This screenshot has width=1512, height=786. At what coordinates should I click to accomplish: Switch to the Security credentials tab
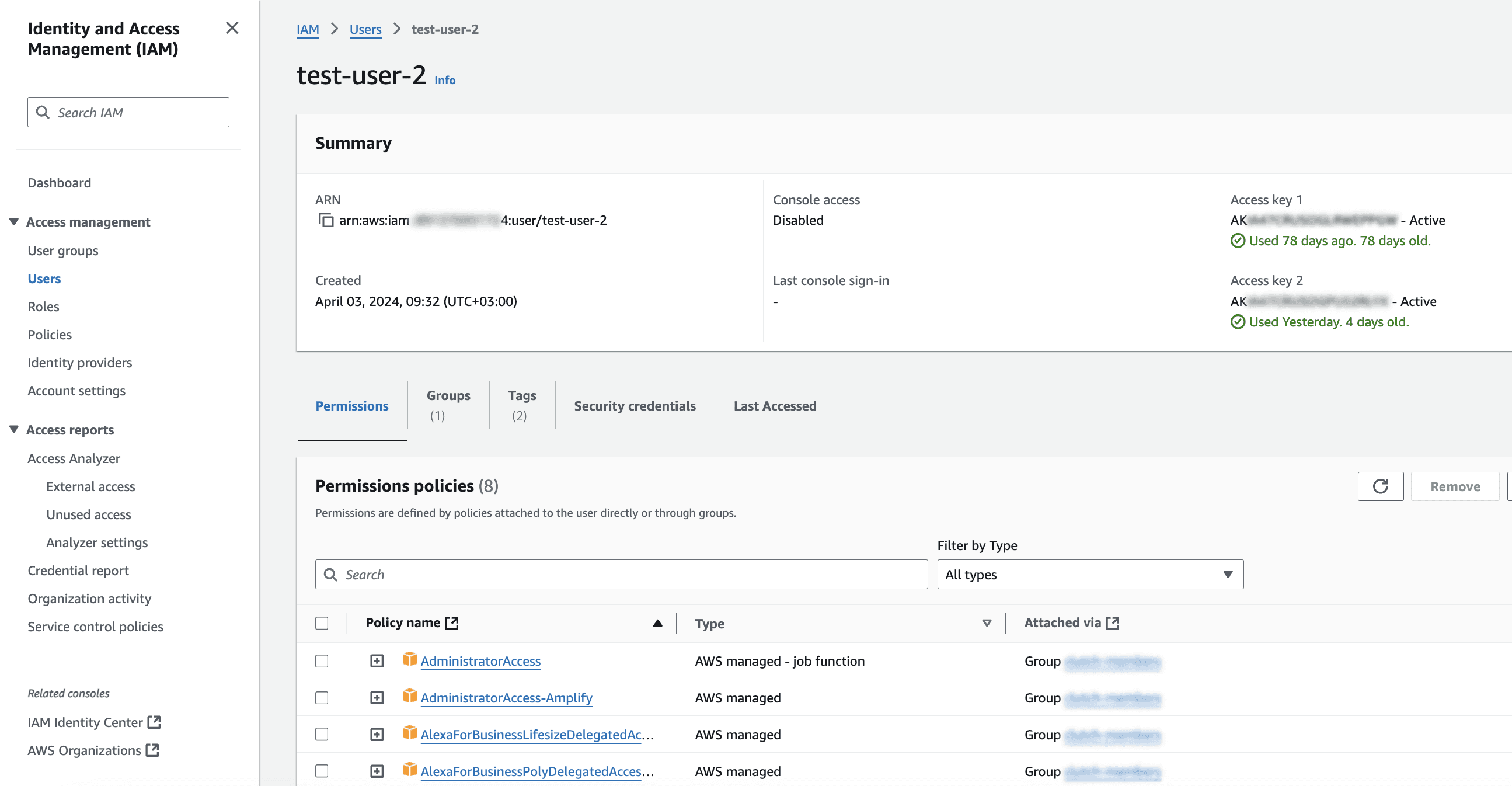(x=635, y=406)
